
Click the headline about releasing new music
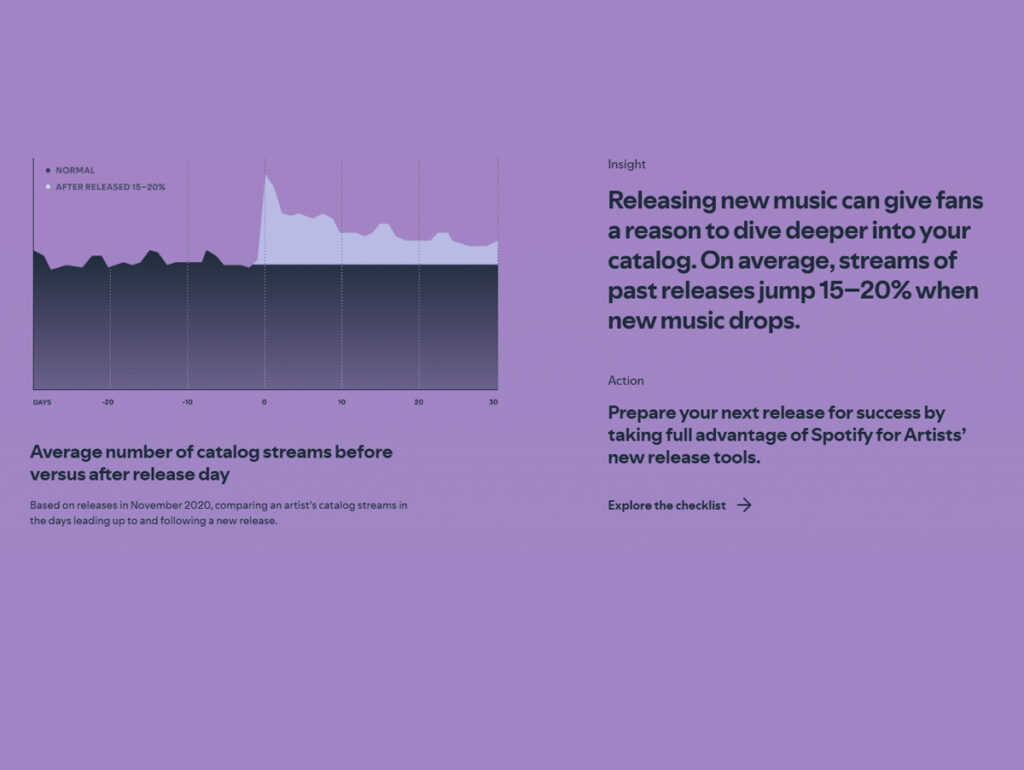795,260
